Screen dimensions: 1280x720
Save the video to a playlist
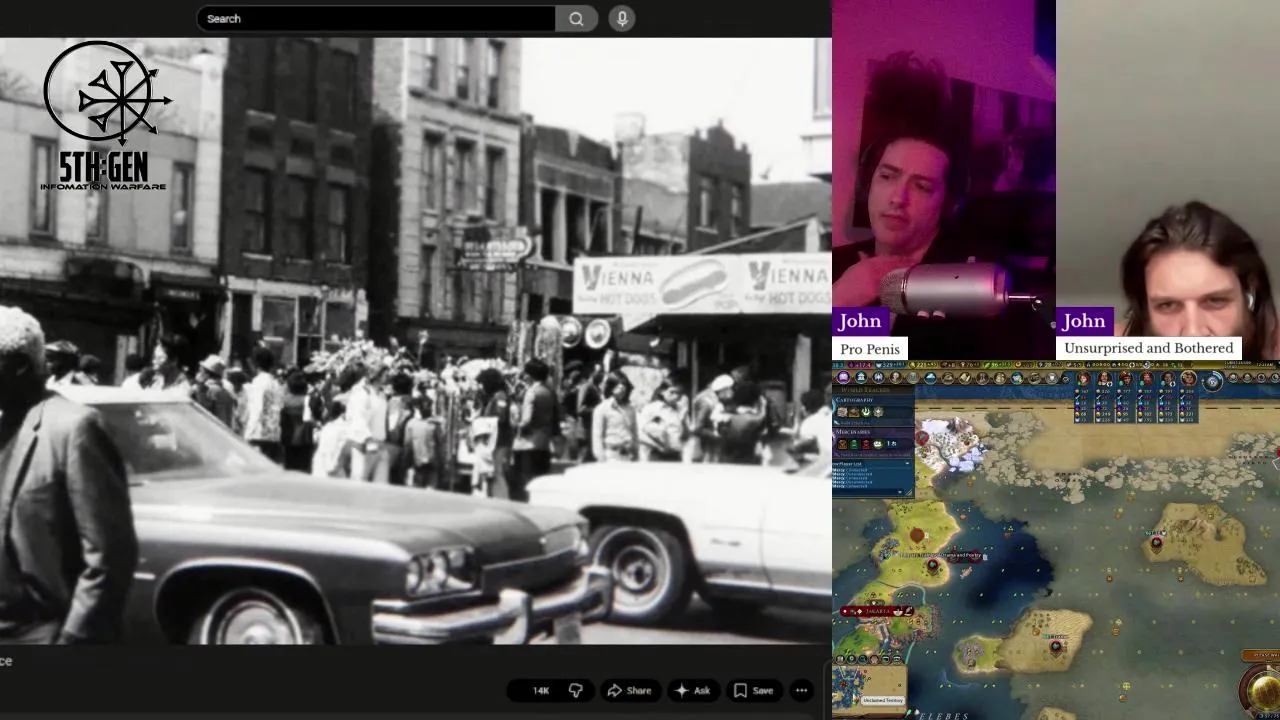753,690
